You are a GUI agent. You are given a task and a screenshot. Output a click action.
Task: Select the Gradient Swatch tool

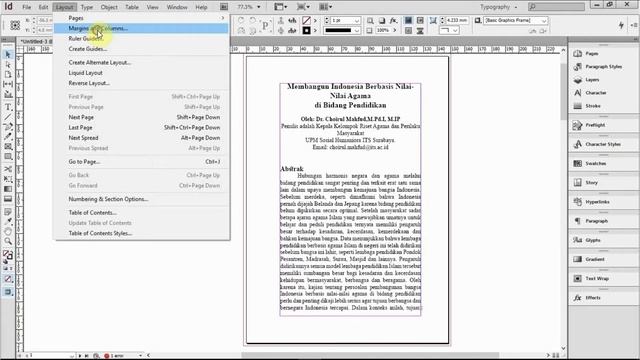(8, 189)
